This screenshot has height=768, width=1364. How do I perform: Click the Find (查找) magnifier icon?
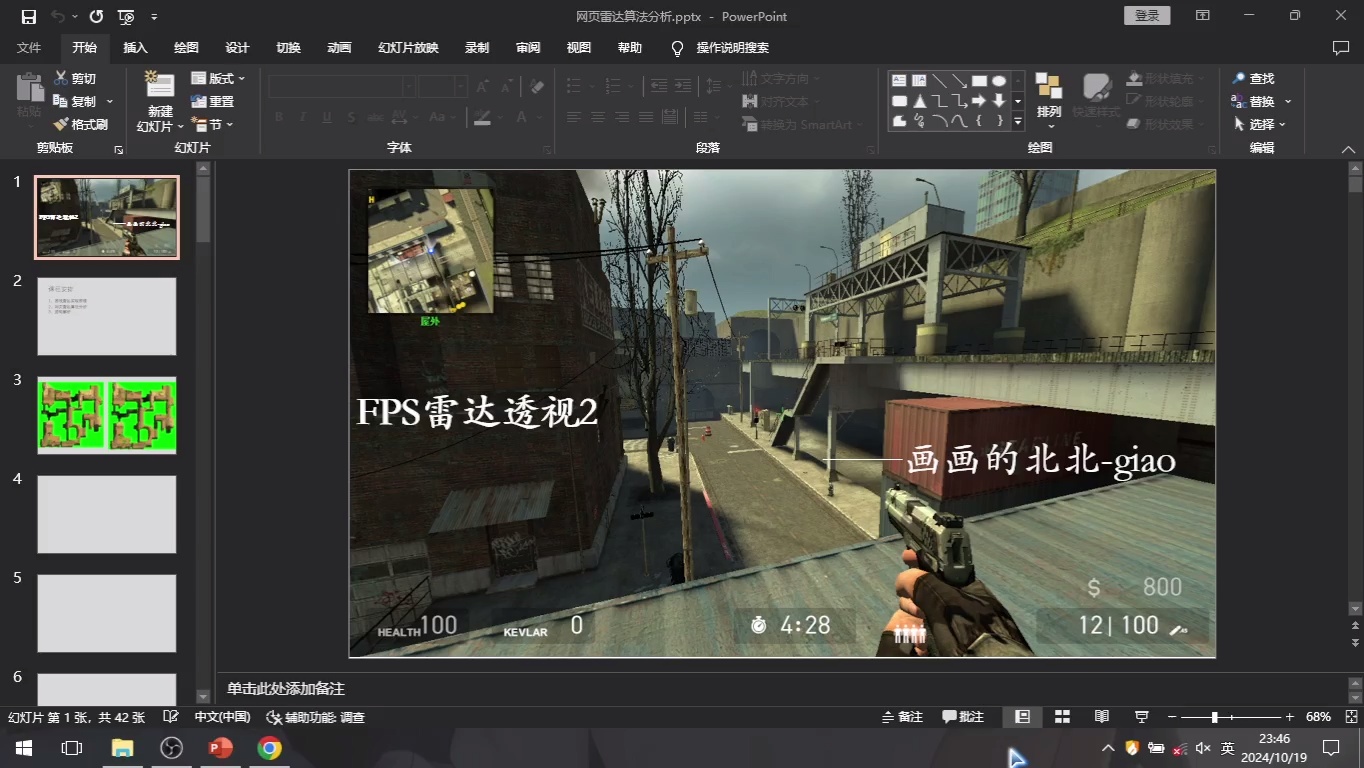coord(1239,78)
